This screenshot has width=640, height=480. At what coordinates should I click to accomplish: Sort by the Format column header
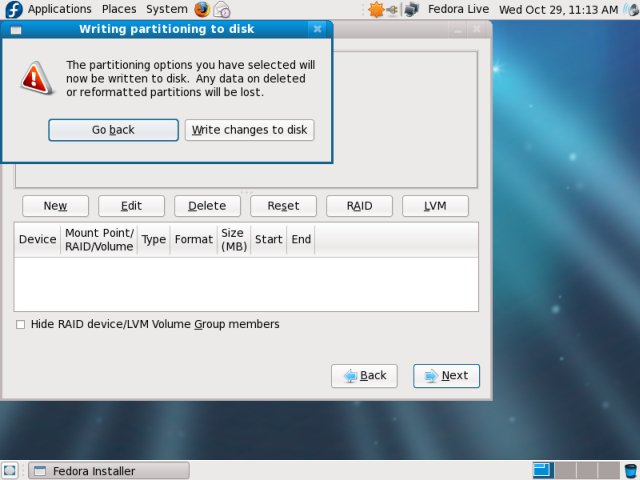[193, 240]
